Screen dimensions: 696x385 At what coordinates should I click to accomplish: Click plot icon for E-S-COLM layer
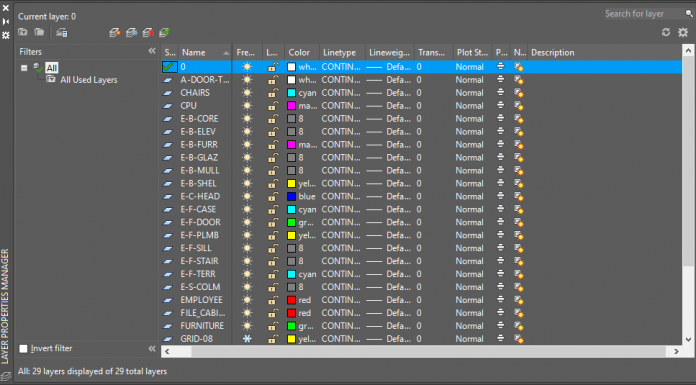[501, 287]
